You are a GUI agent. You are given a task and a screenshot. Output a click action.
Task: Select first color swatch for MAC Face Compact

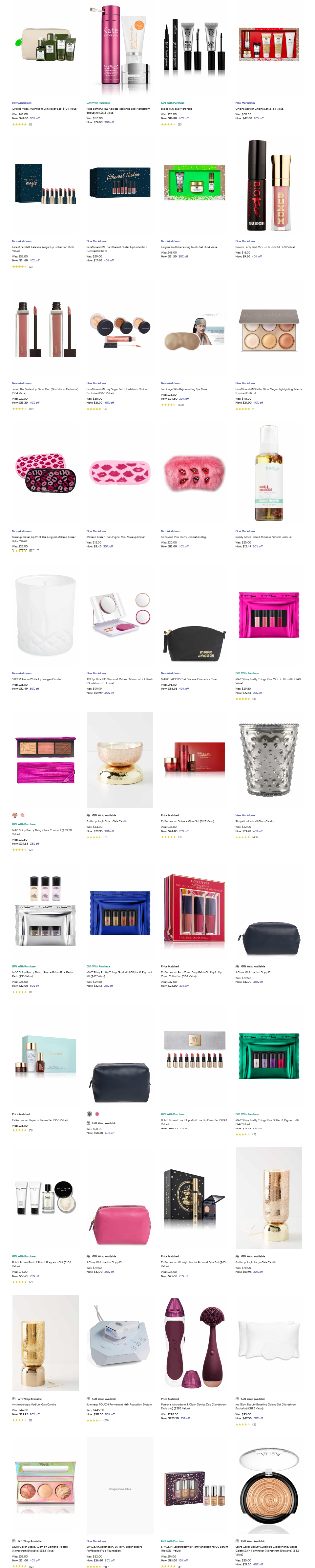pyautogui.click(x=15, y=815)
